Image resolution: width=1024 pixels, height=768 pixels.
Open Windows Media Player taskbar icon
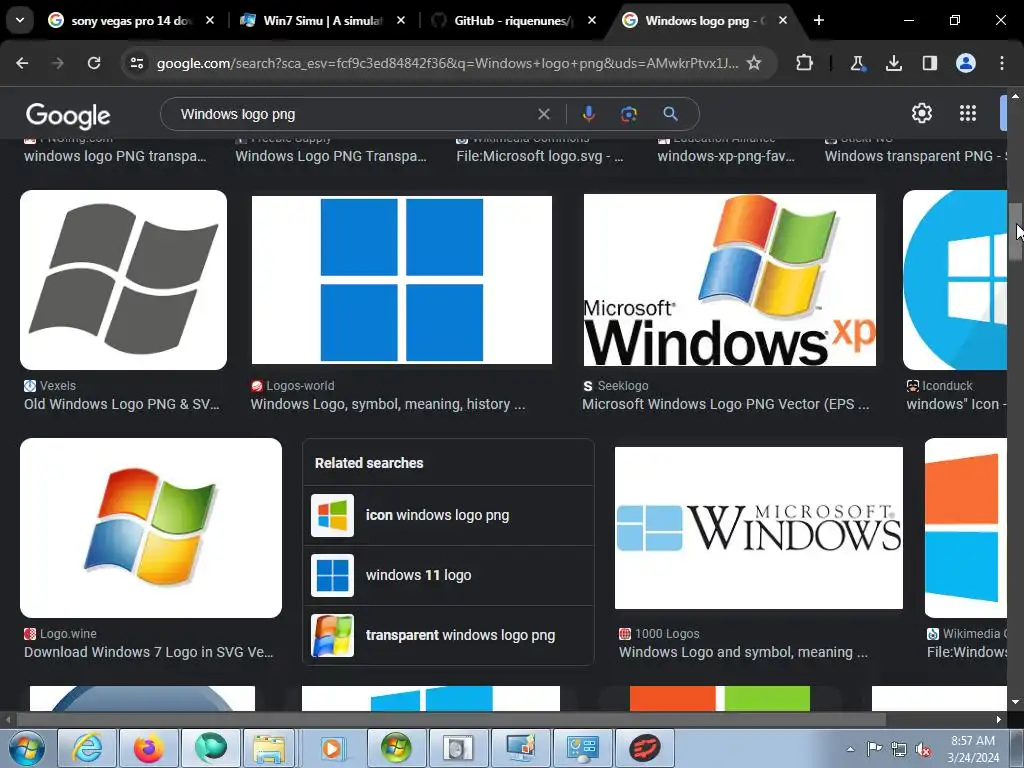pos(332,748)
